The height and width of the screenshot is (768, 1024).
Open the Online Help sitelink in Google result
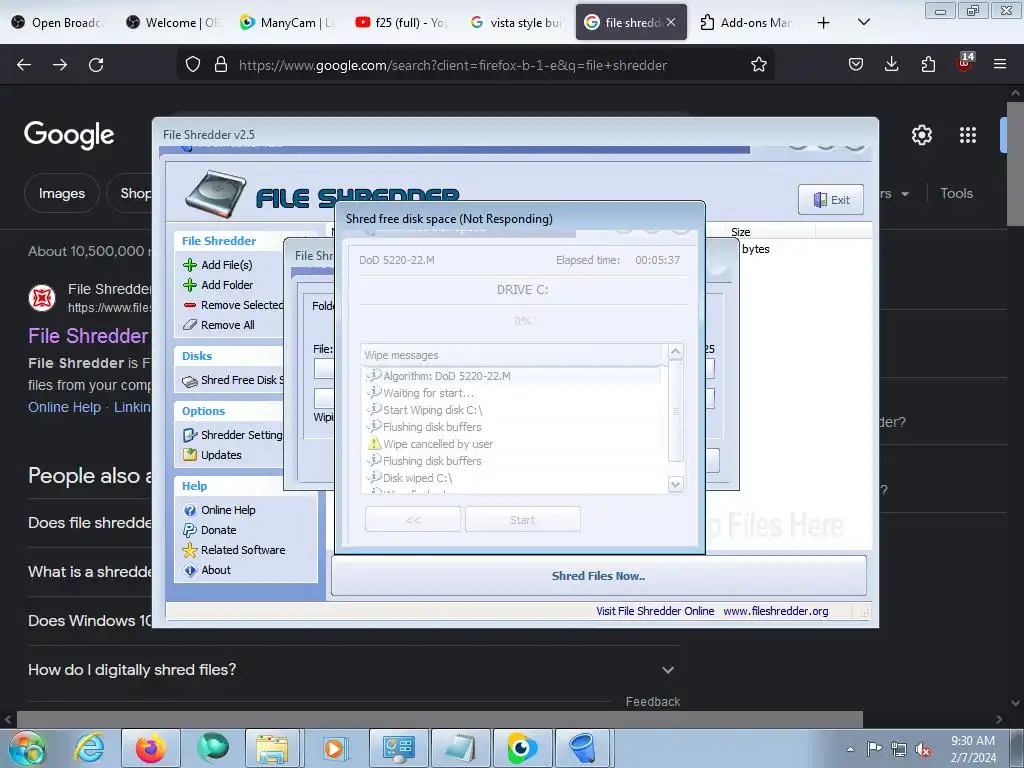(64, 407)
